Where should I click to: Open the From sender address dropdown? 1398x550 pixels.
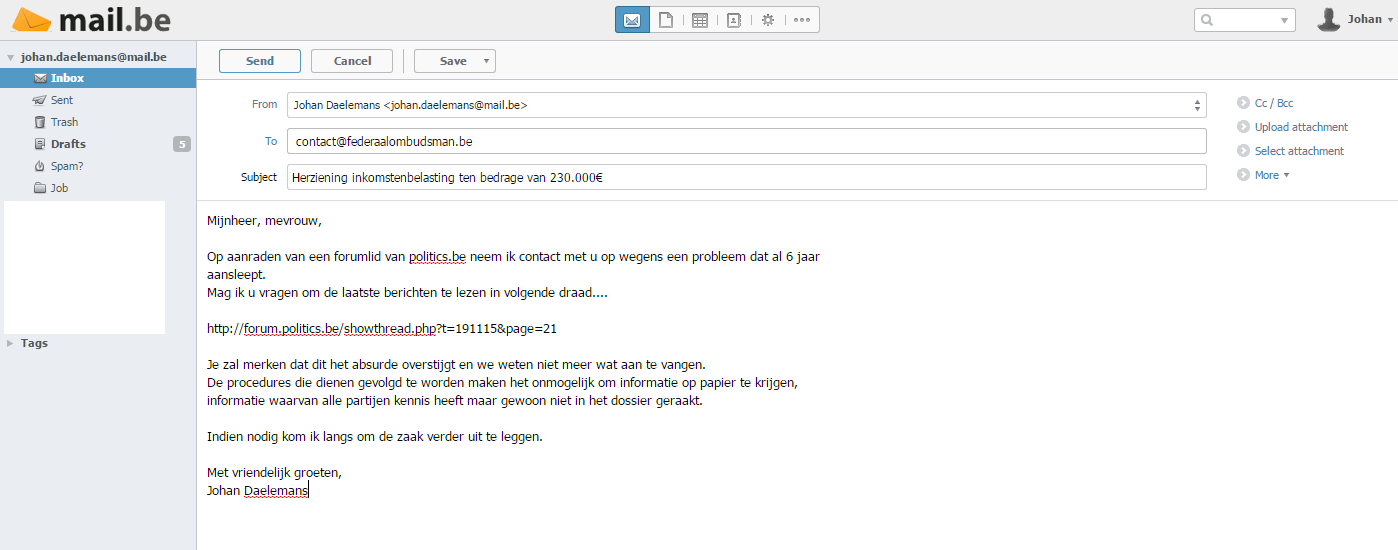[x=1197, y=105]
